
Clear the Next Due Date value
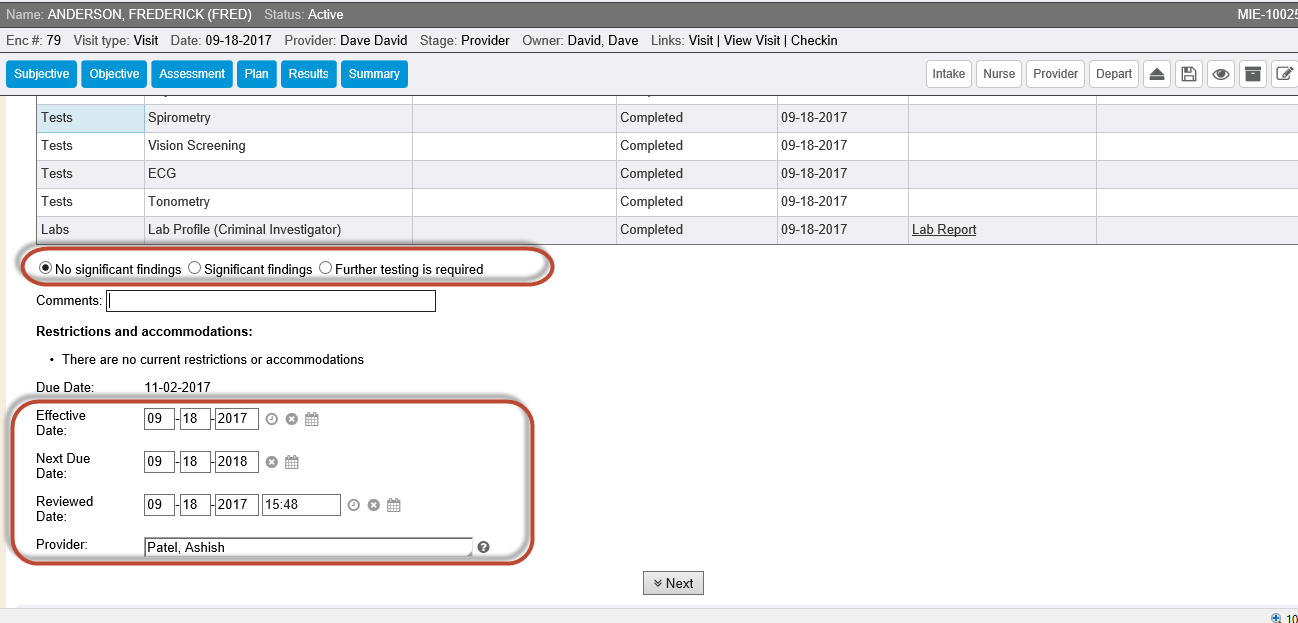point(271,462)
